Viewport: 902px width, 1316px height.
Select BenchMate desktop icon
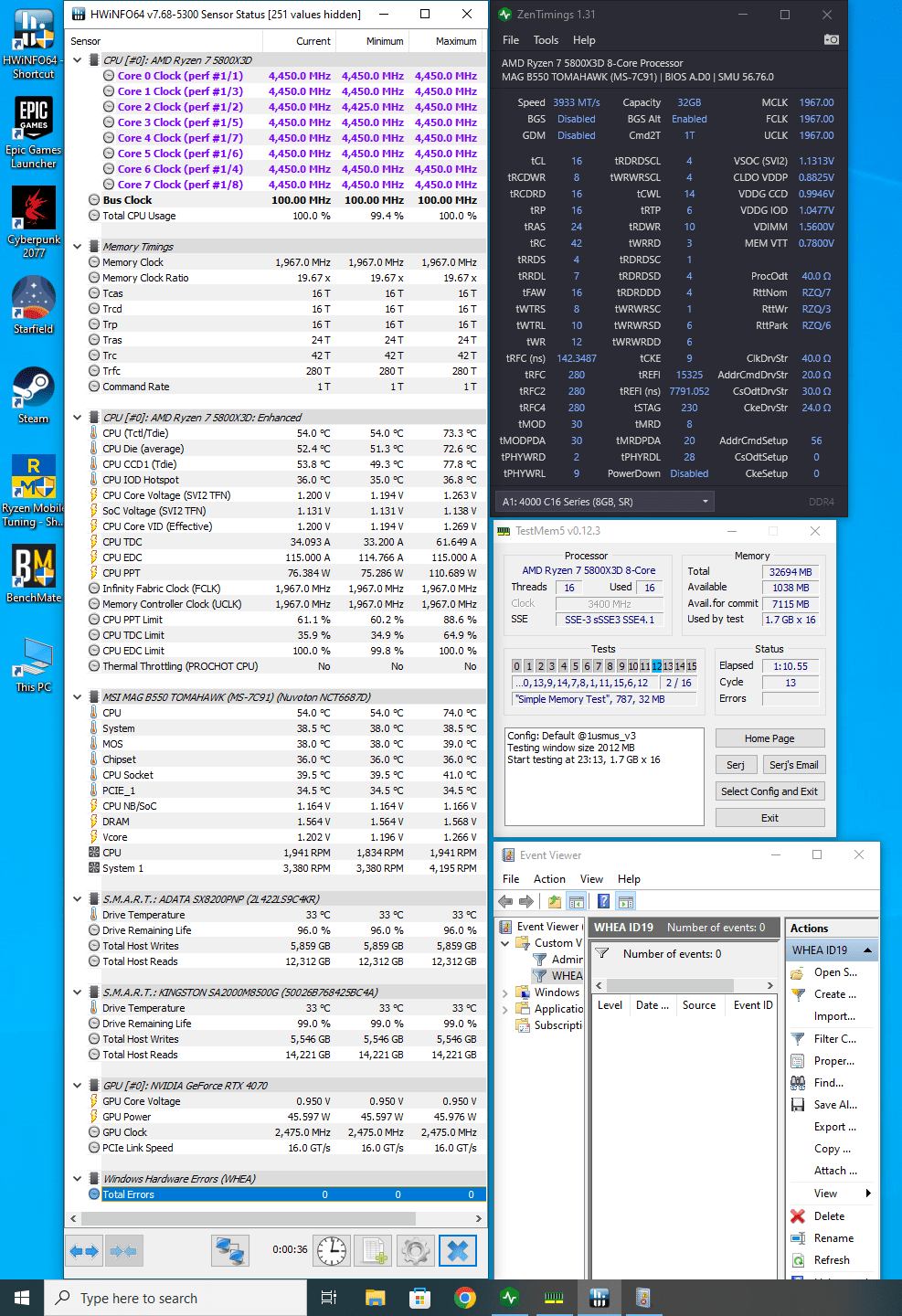33,574
